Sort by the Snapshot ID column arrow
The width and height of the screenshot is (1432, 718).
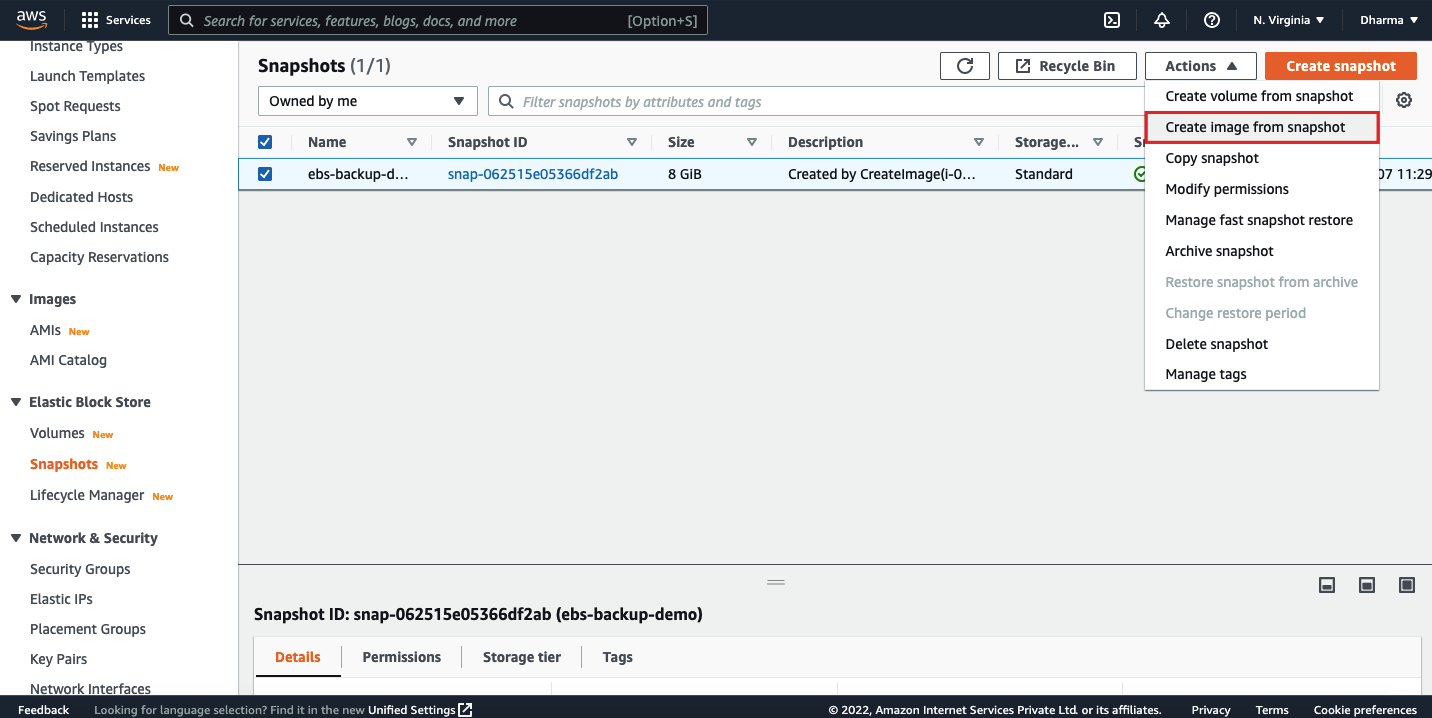(631, 142)
